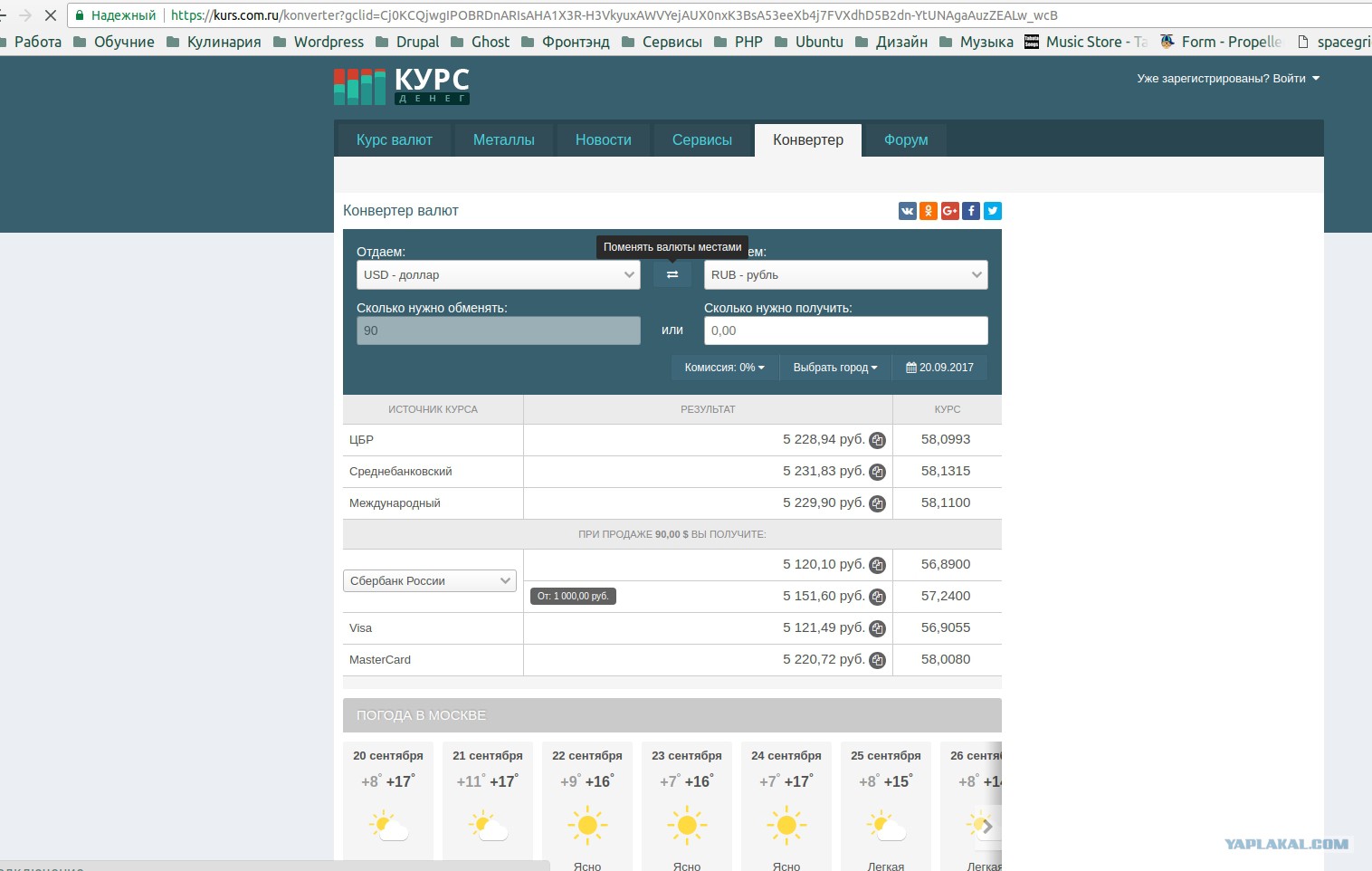Copy the ЦБР result 5 228,94 руб.
The width and height of the screenshot is (1372, 871).
pos(877,441)
